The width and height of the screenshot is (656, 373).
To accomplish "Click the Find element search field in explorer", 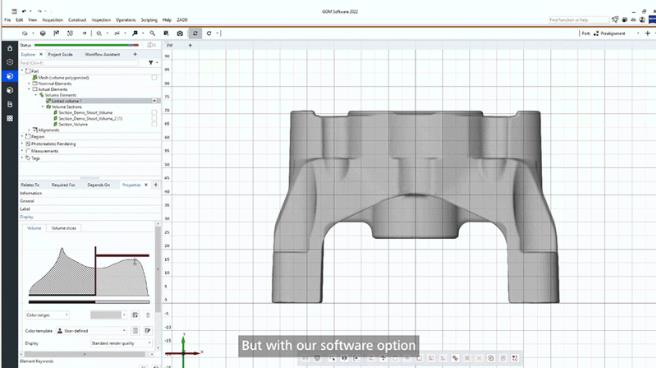I will (x=79, y=63).
